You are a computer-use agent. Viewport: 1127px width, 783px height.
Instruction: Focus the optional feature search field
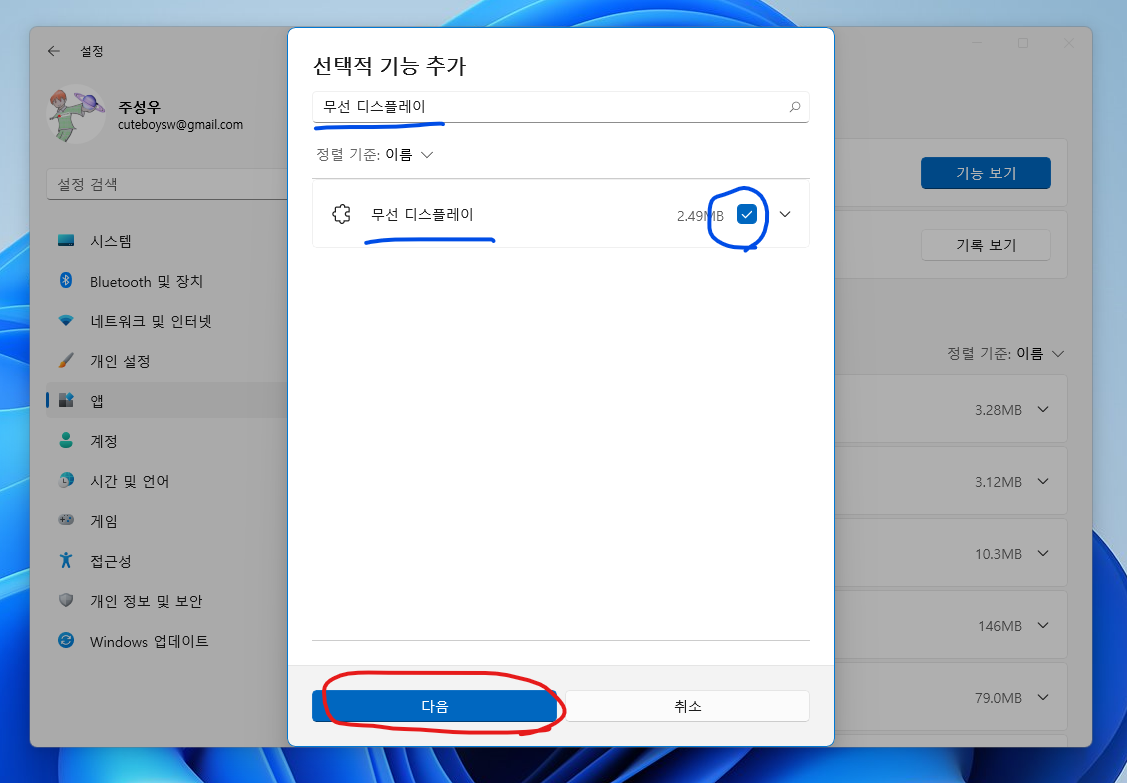pos(561,107)
